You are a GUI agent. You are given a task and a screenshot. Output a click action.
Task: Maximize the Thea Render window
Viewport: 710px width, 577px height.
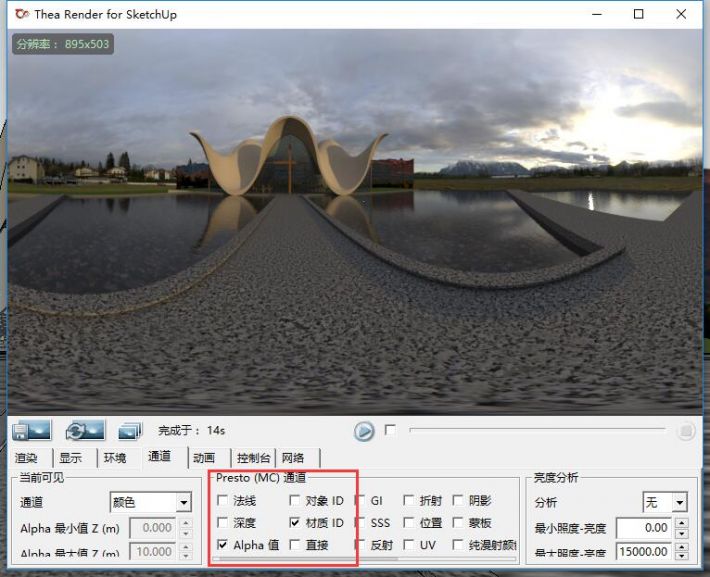tap(638, 14)
